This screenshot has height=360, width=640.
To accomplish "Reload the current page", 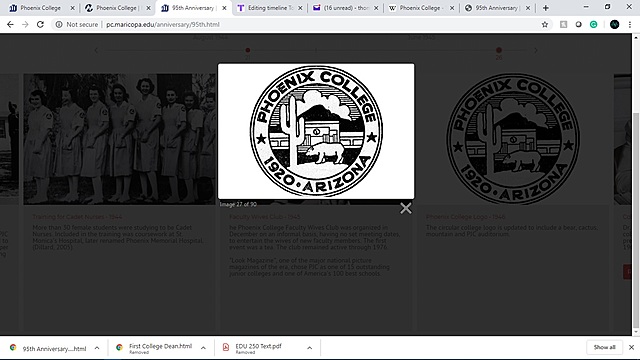I will [x=40, y=24].
